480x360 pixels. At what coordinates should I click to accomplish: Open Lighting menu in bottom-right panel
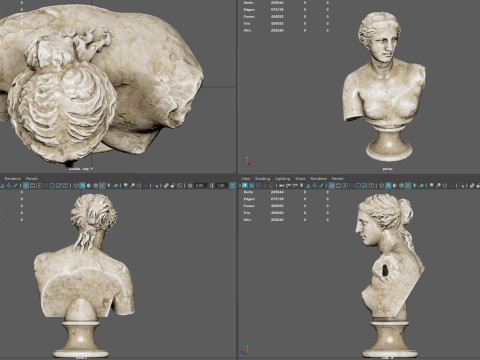[282, 179]
